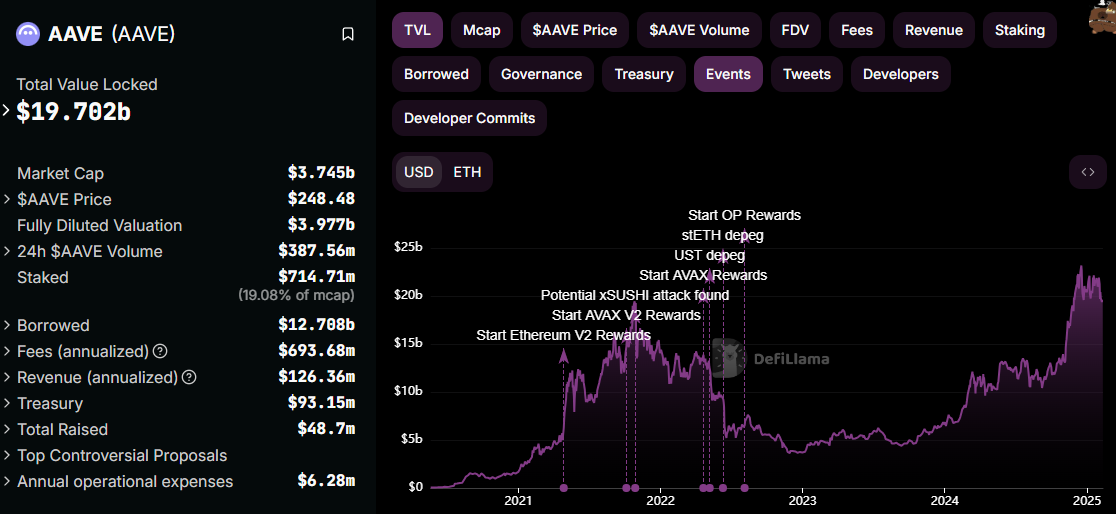The width and height of the screenshot is (1116, 514).
Task: Toggle the Revenue chart metric
Action: pos(934,30)
